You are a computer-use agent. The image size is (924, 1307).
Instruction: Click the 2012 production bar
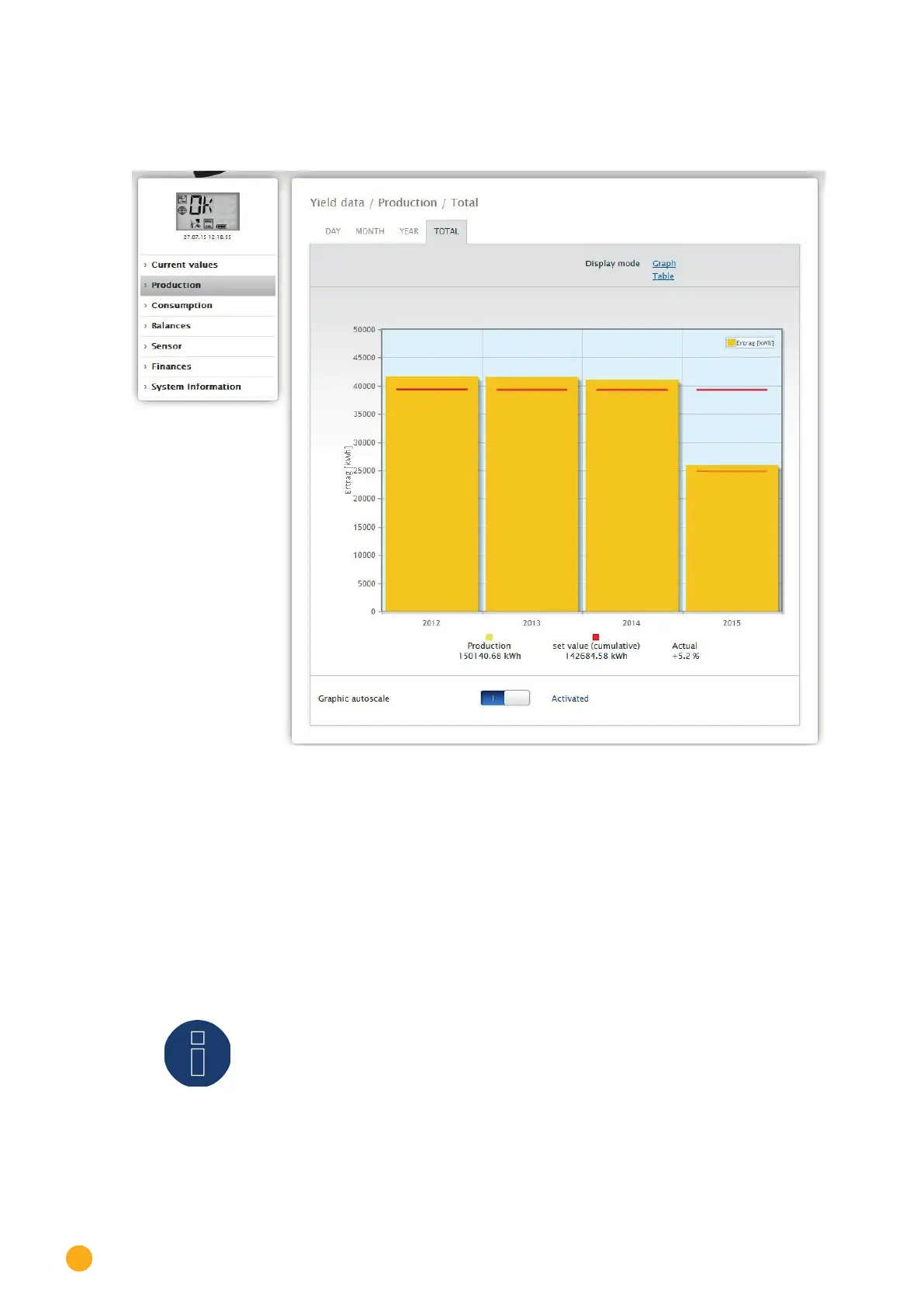[x=431, y=497]
